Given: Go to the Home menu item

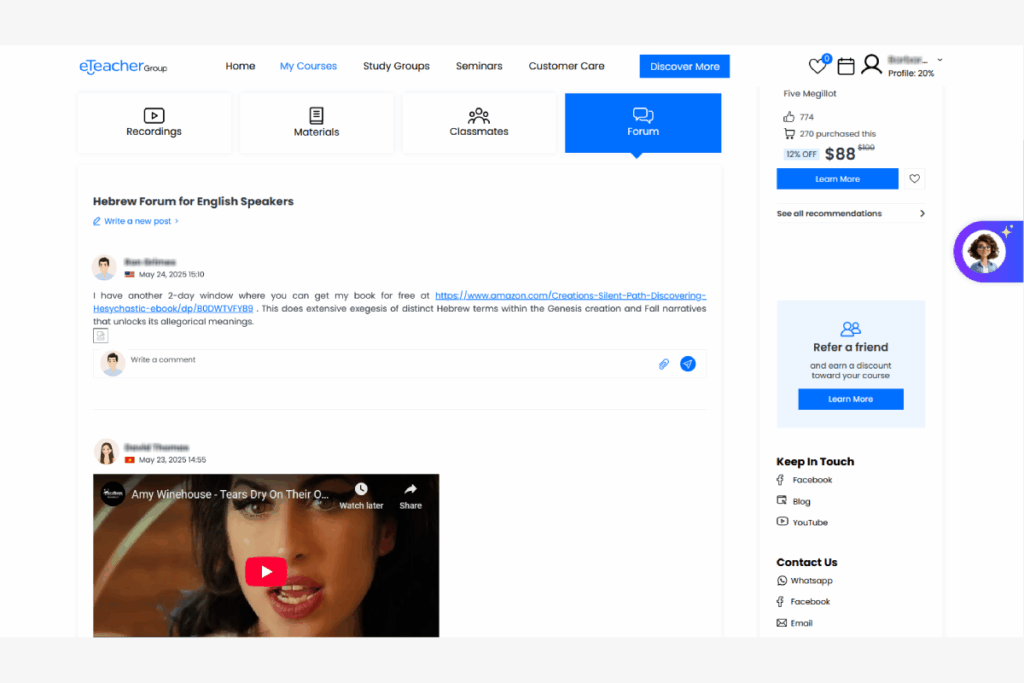Looking at the screenshot, I should click(240, 66).
